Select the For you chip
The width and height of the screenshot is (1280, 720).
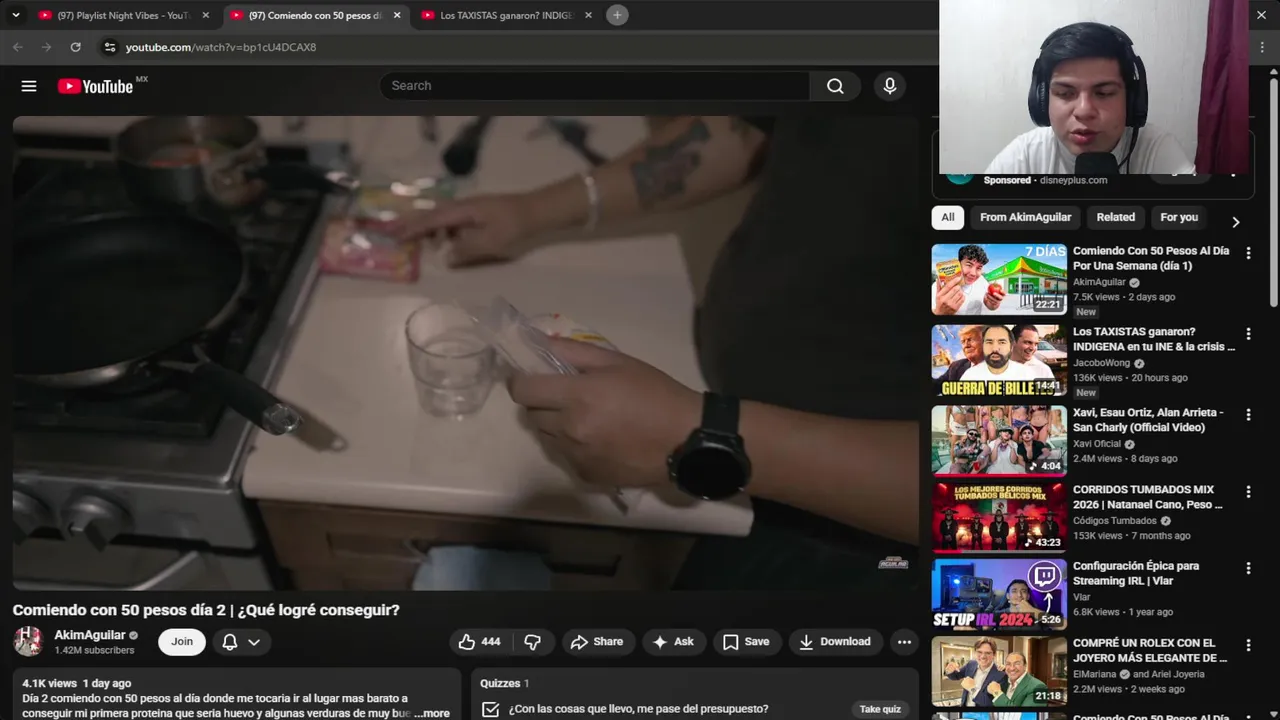[x=1179, y=217]
